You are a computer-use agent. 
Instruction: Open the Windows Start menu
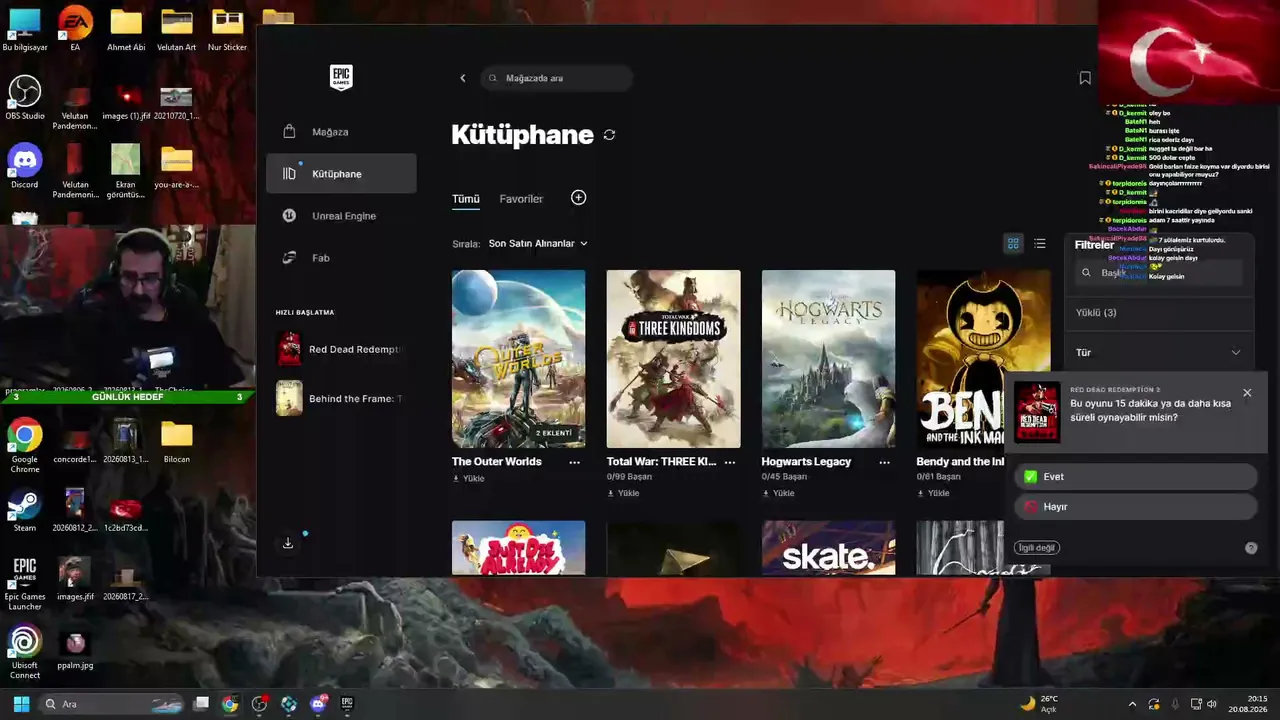pos(21,704)
